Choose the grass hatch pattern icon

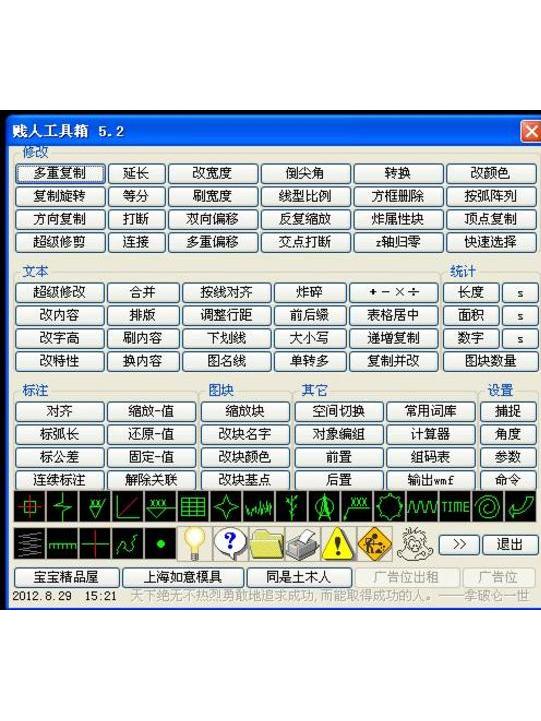pos(258,506)
